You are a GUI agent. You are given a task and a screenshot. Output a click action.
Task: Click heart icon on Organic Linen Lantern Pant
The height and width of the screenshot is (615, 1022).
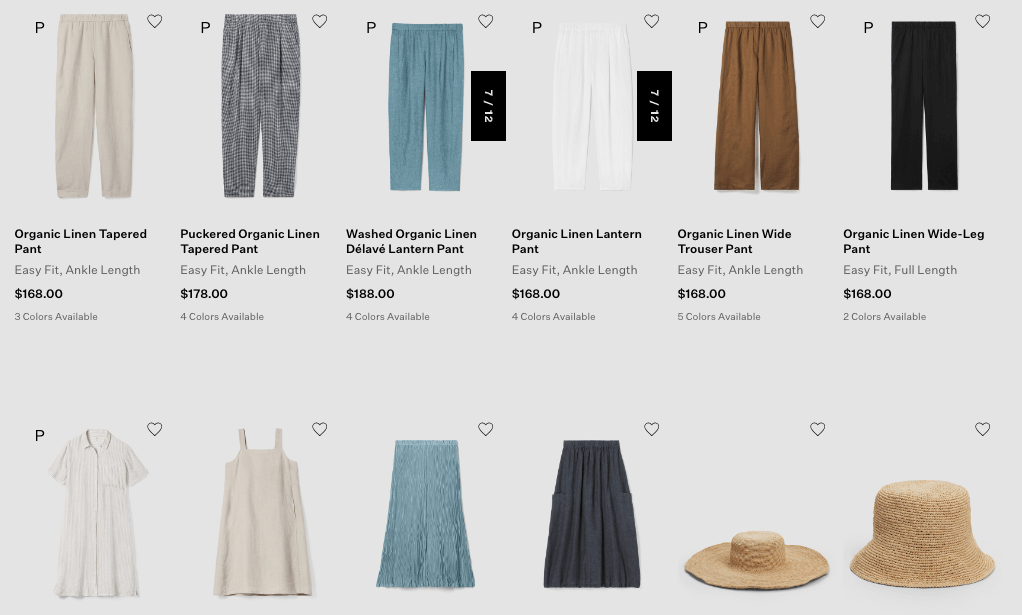pyautogui.click(x=651, y=21)
